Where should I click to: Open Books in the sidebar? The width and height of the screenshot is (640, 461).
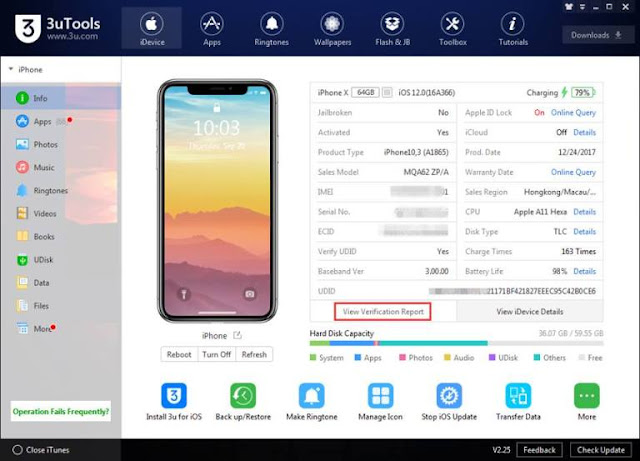tap(61, 236)
